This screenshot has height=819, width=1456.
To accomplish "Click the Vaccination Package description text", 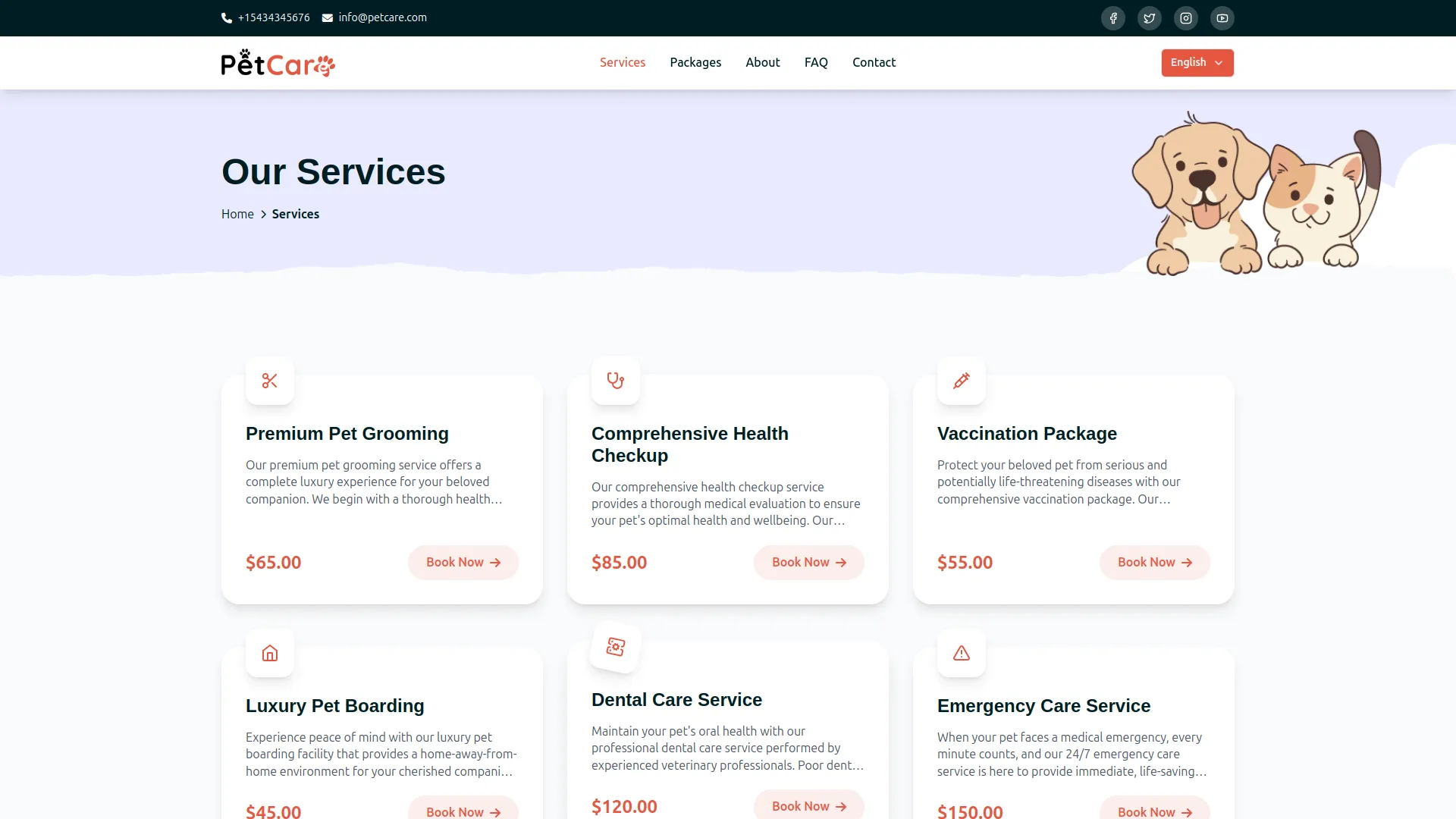I will [x=1059, y=482].
